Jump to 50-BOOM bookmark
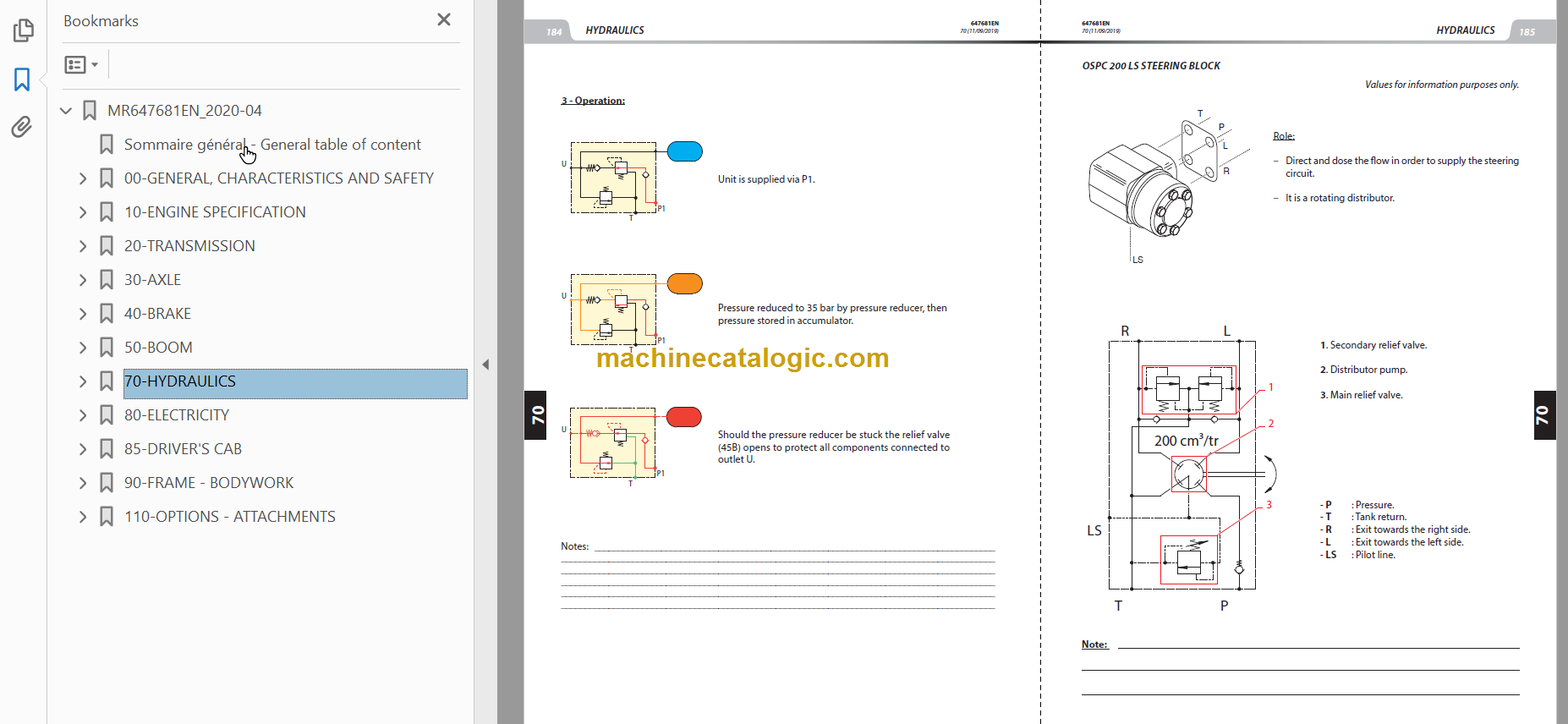The width and height of the screenshot is (1568, 724). (x=158, y=348)
